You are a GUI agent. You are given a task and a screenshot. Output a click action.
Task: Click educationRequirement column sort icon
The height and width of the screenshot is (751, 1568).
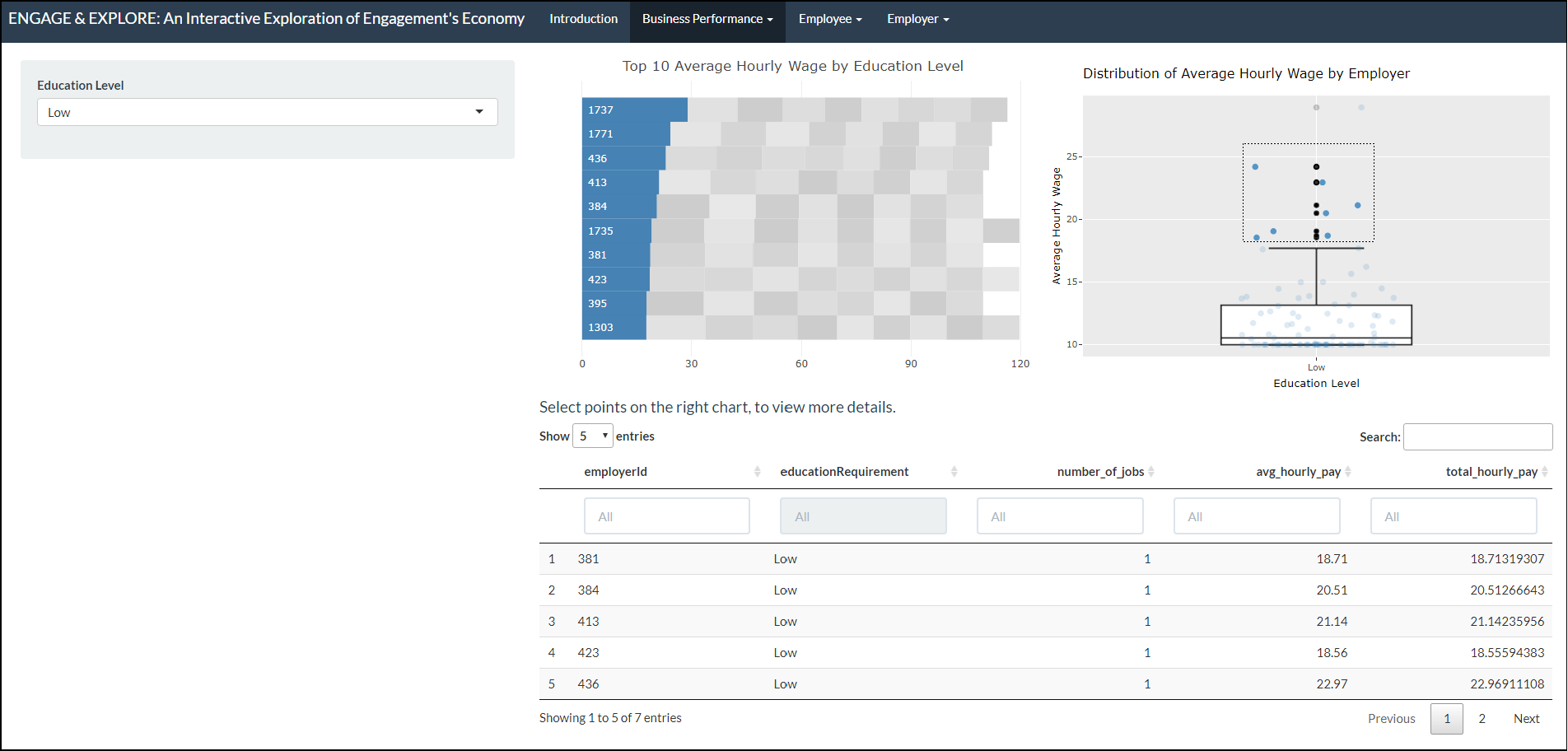click(954, 472)
